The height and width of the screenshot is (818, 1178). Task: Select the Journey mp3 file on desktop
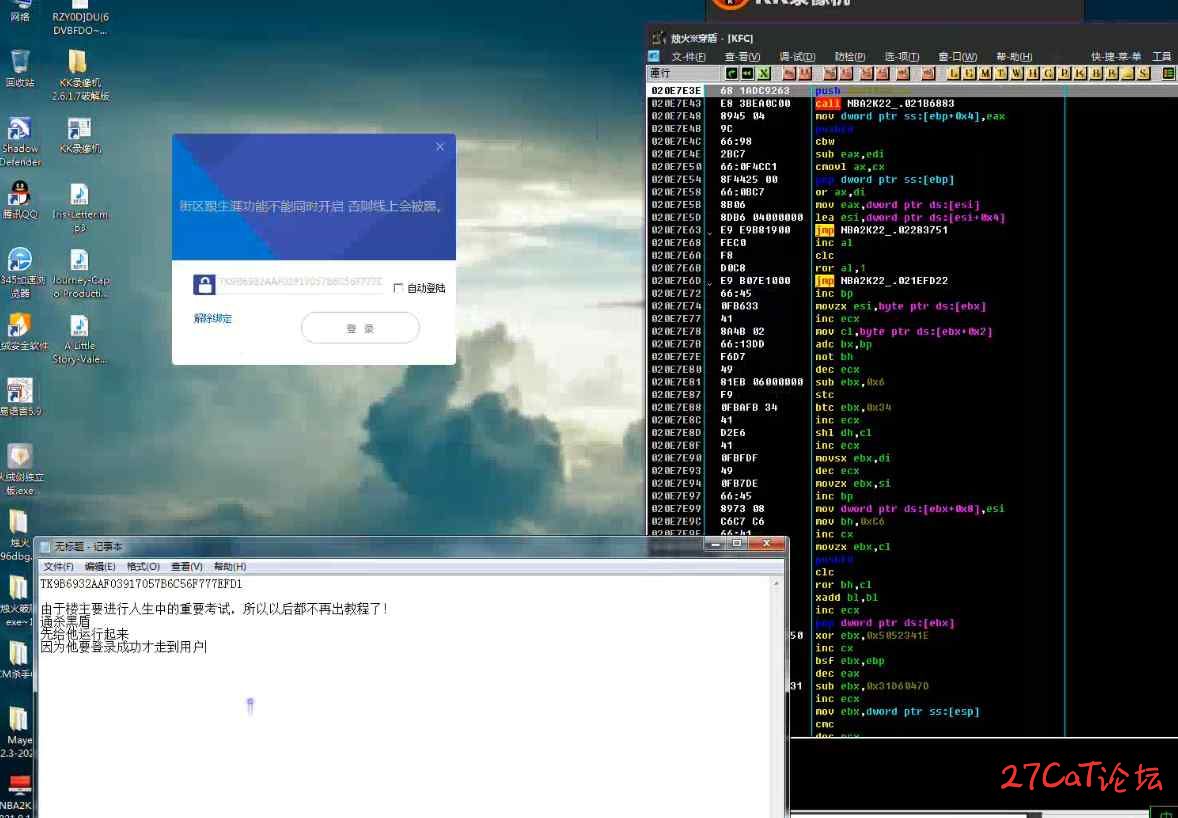(80, 273)
